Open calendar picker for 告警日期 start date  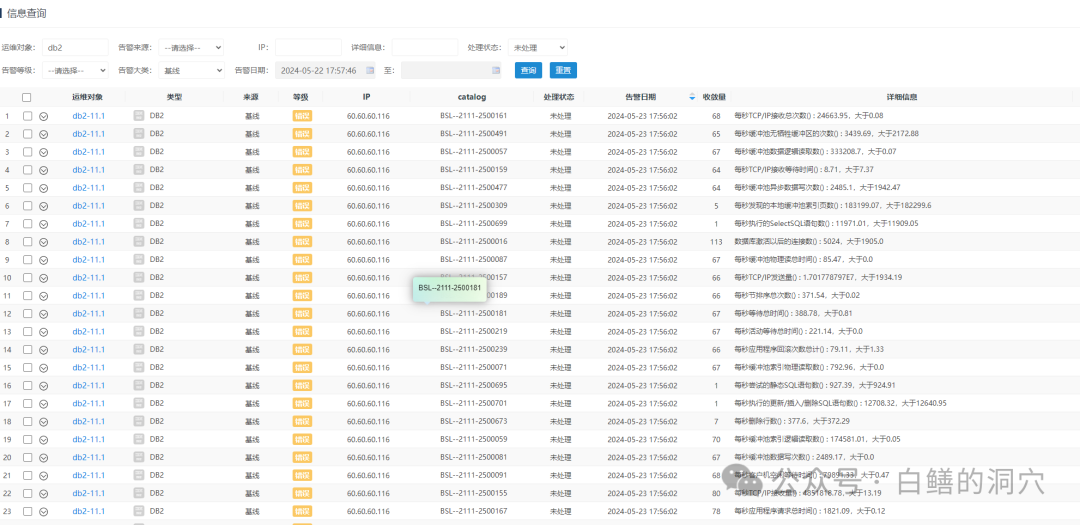coord(370,70)
